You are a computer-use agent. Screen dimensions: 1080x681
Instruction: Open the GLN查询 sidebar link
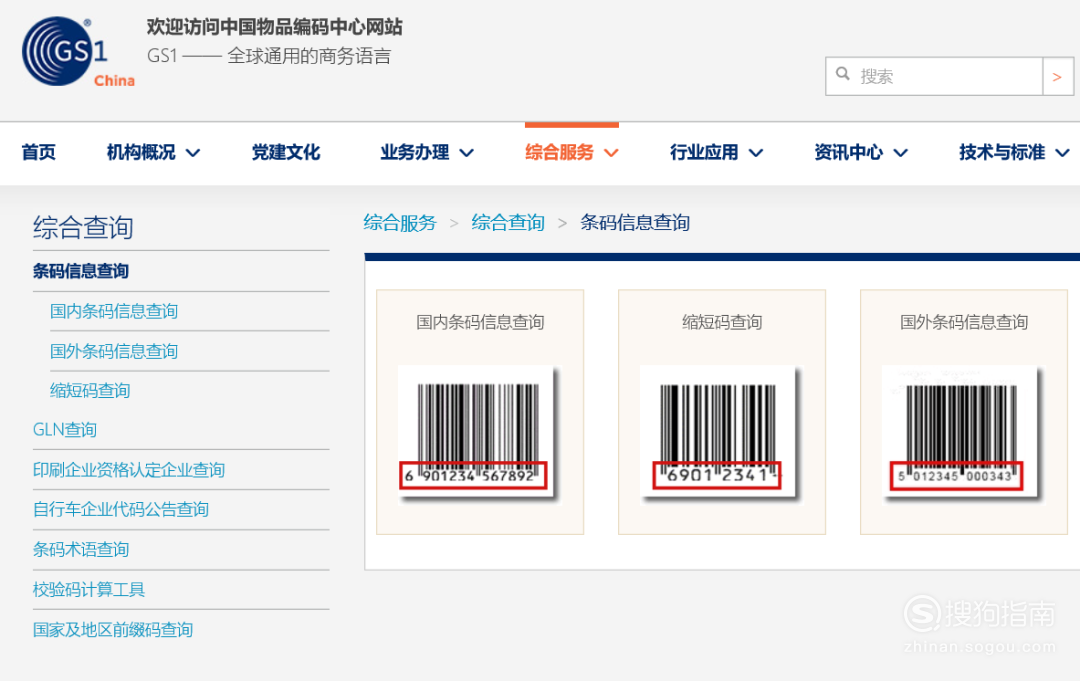click(x=65, y=430)
